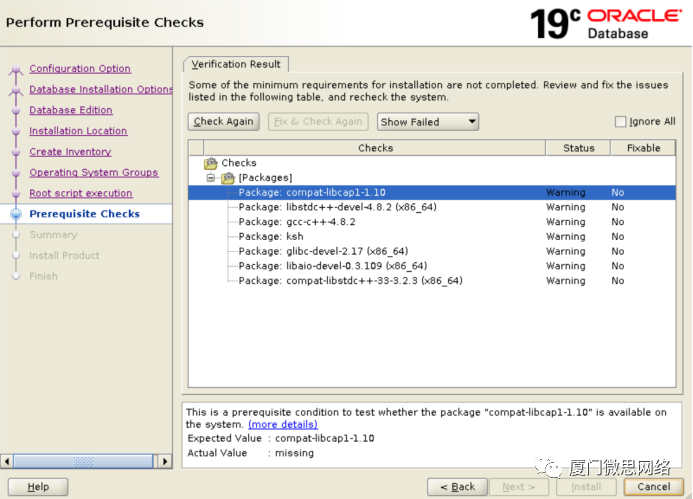Click the [Packages] folder icon
693x499 pixels.
click(x=228, y=178)
